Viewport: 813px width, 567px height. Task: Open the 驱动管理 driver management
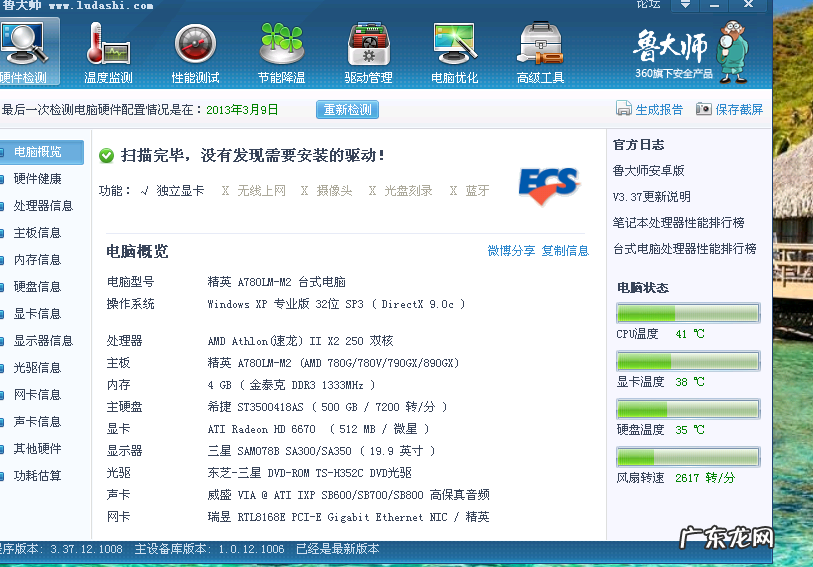[369, 53]
